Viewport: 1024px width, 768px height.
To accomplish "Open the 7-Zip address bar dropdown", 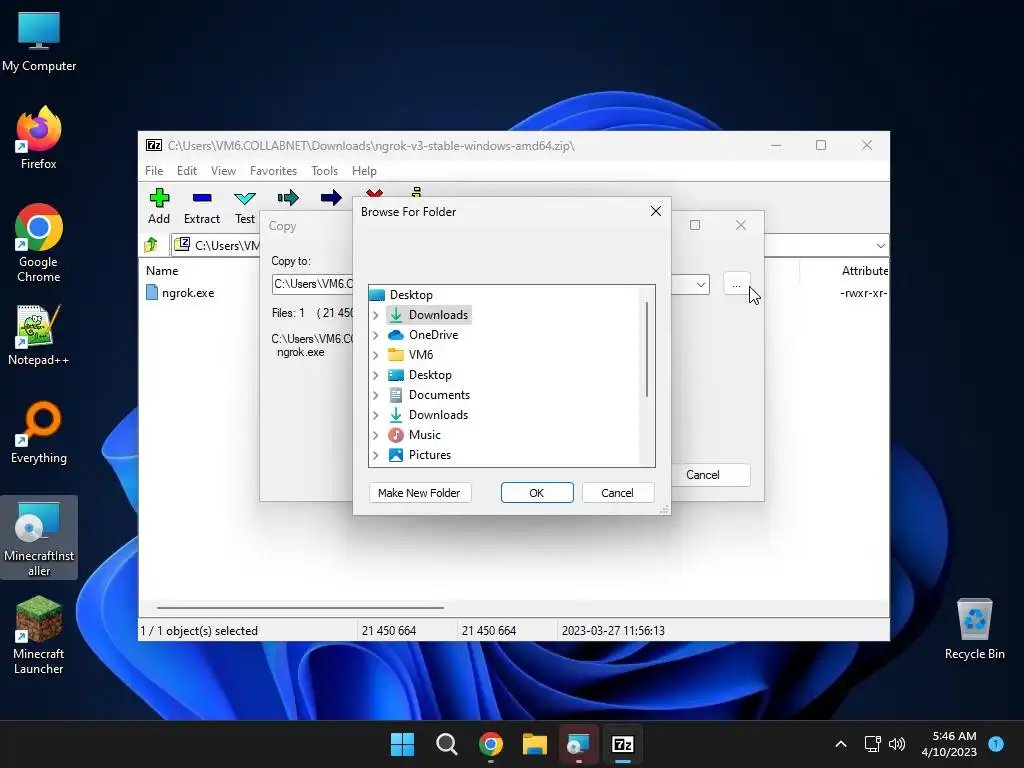I will click(880, 246).
